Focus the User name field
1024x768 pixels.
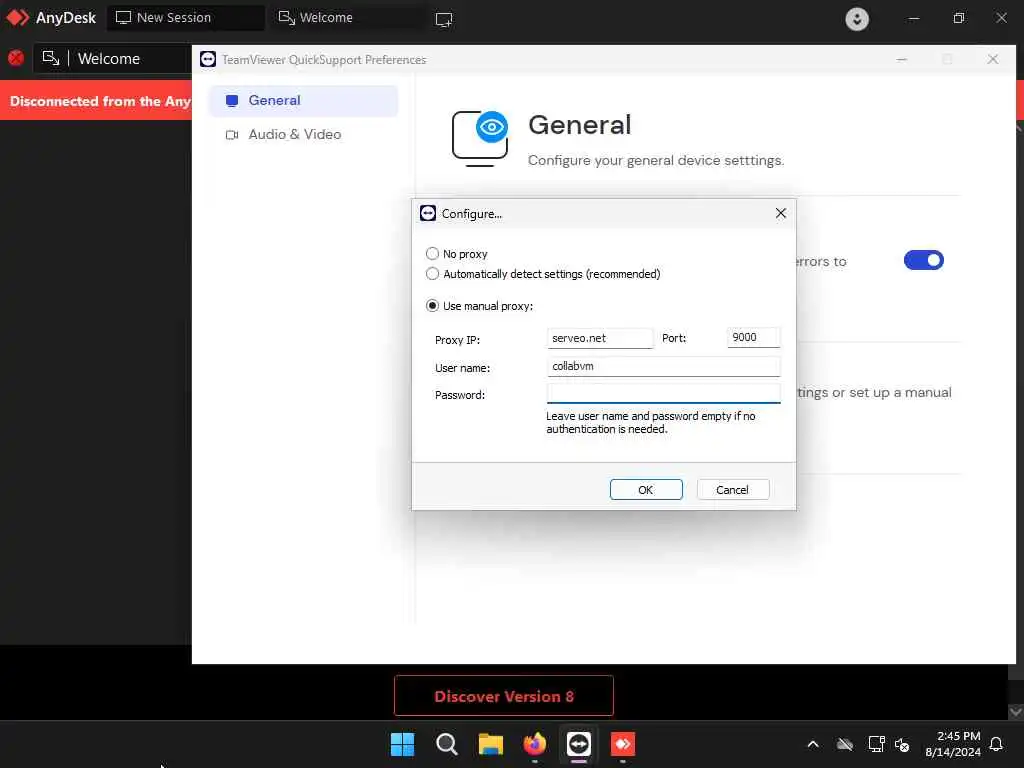click(664, 366)
